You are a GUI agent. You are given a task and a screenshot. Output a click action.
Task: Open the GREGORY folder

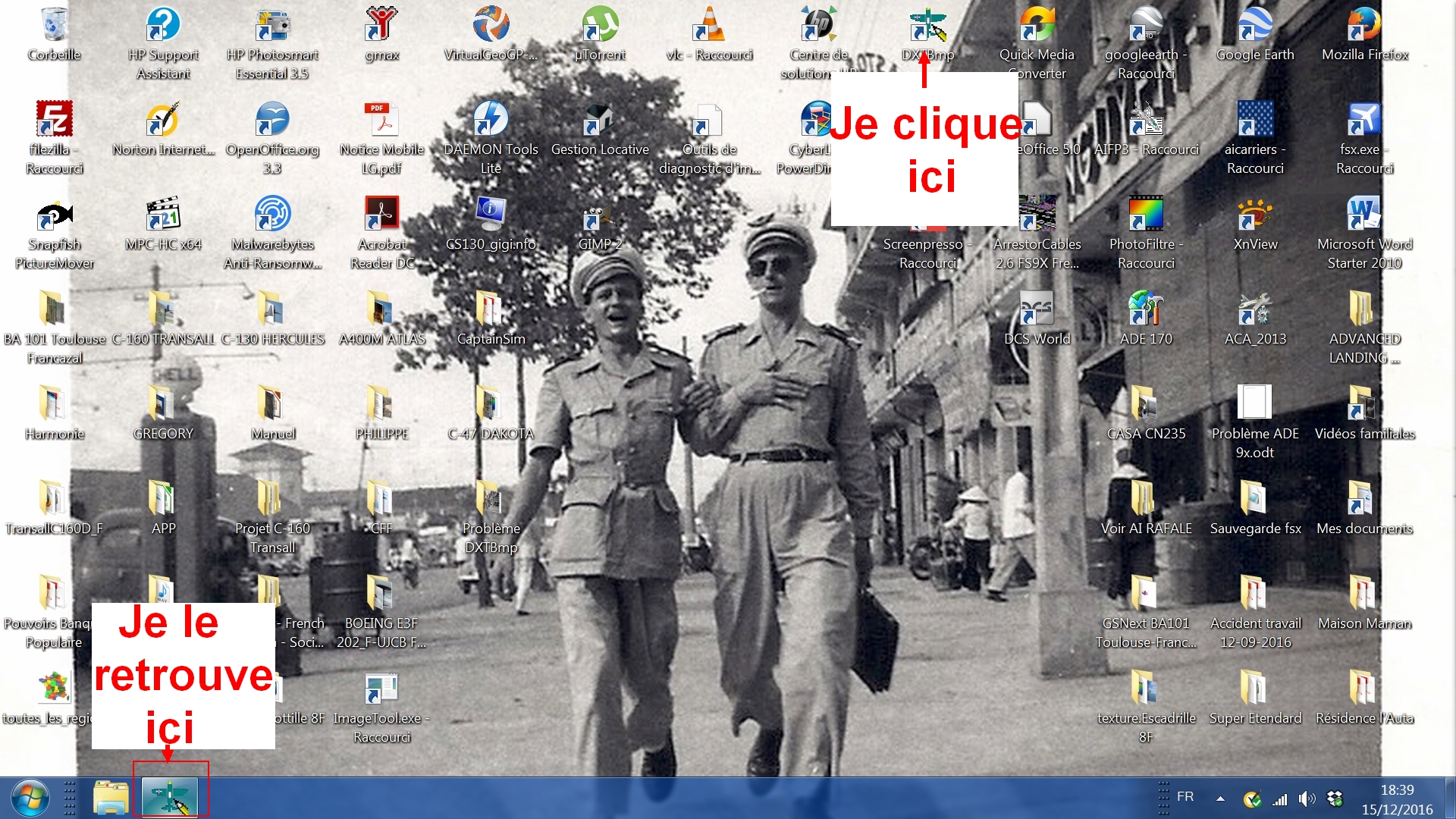[x=163, y=404]
